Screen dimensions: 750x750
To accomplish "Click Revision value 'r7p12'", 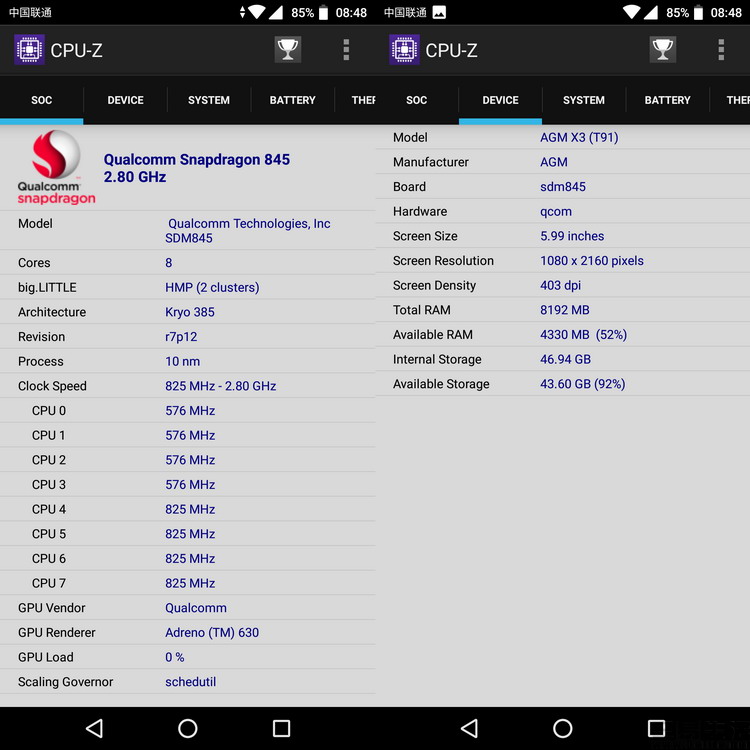I will pos(181,337).
